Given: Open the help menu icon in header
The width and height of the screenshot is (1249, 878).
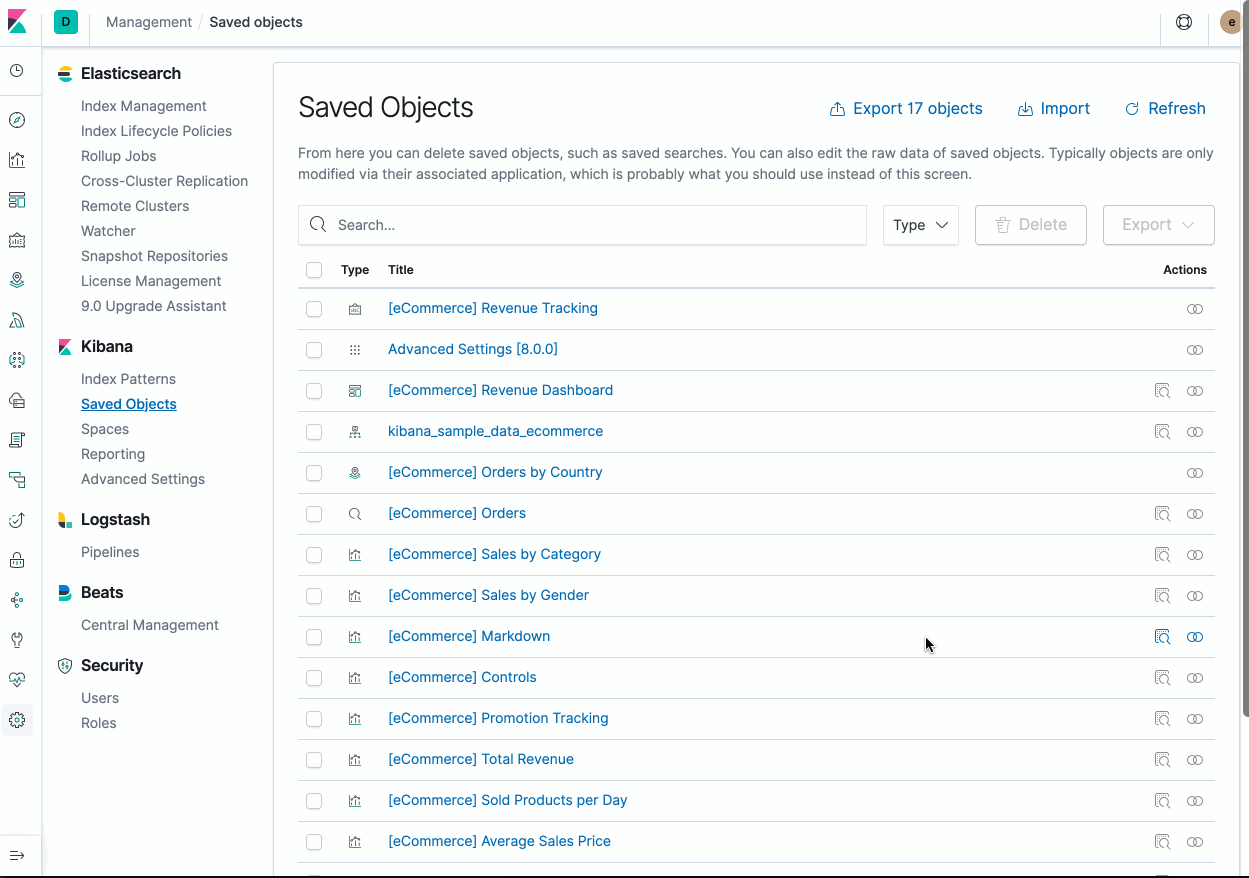Looking at the screenshot, I should click(1184, 22).
